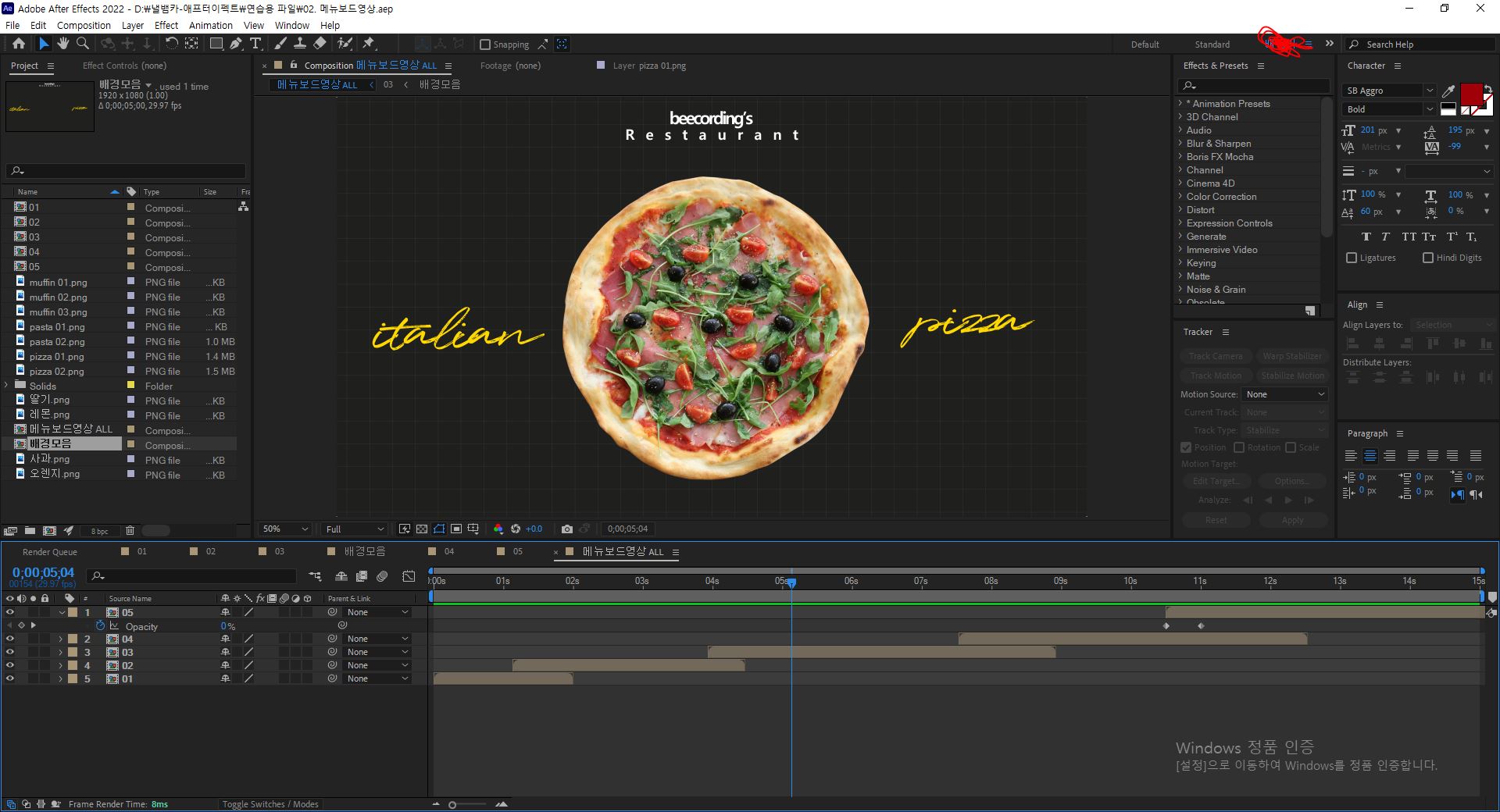The width and height of the screenshot is (1500, 812).
Task: Toggle the Faux Bold button in Character panel
Action: pos(1366,237)
